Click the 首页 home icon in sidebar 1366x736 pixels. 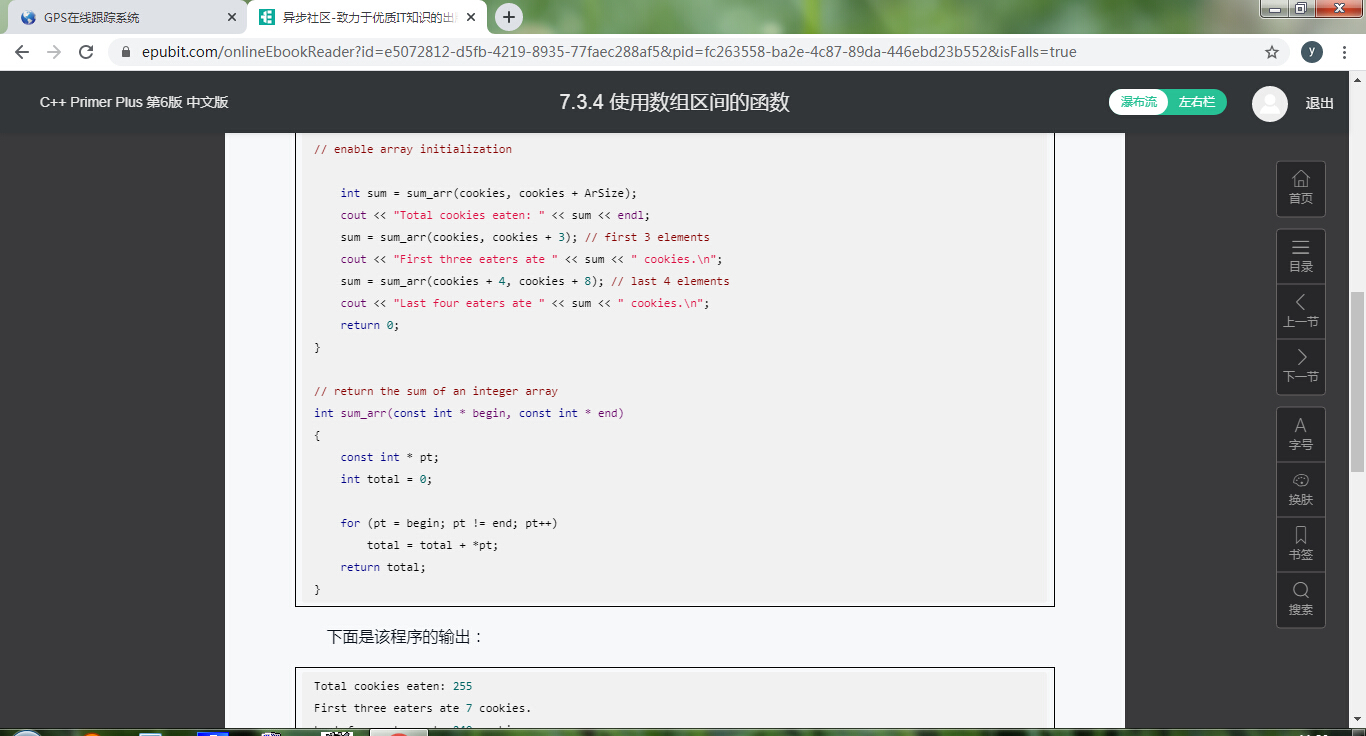[x=1300, y=188]
